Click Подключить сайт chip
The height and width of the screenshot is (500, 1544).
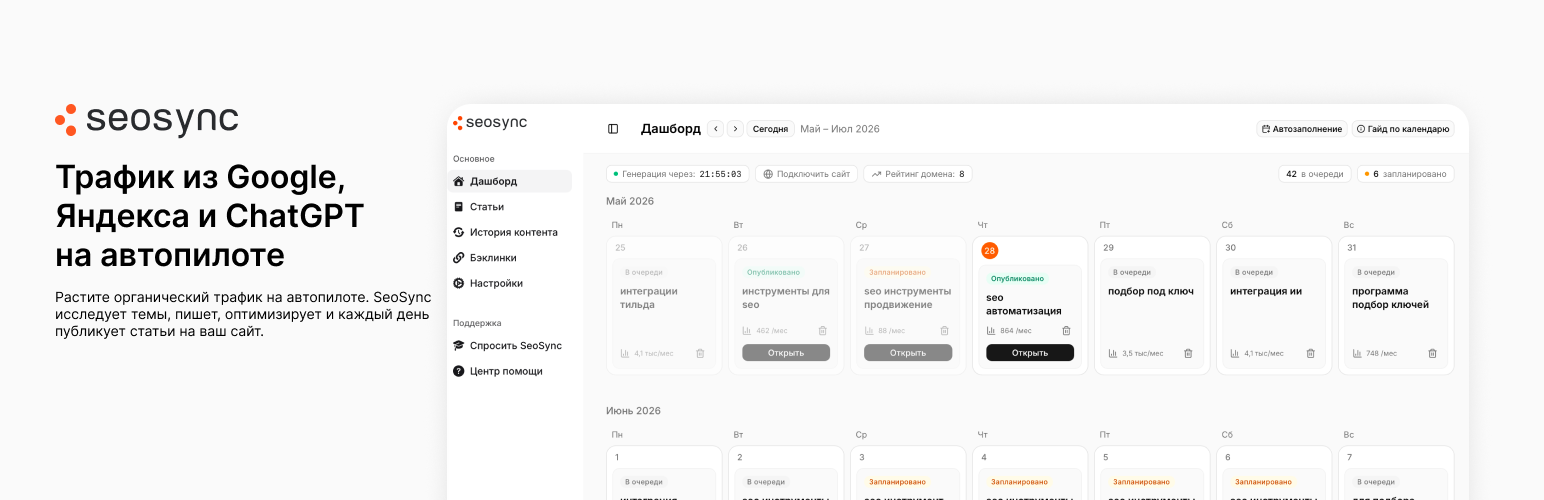[807, 174]
